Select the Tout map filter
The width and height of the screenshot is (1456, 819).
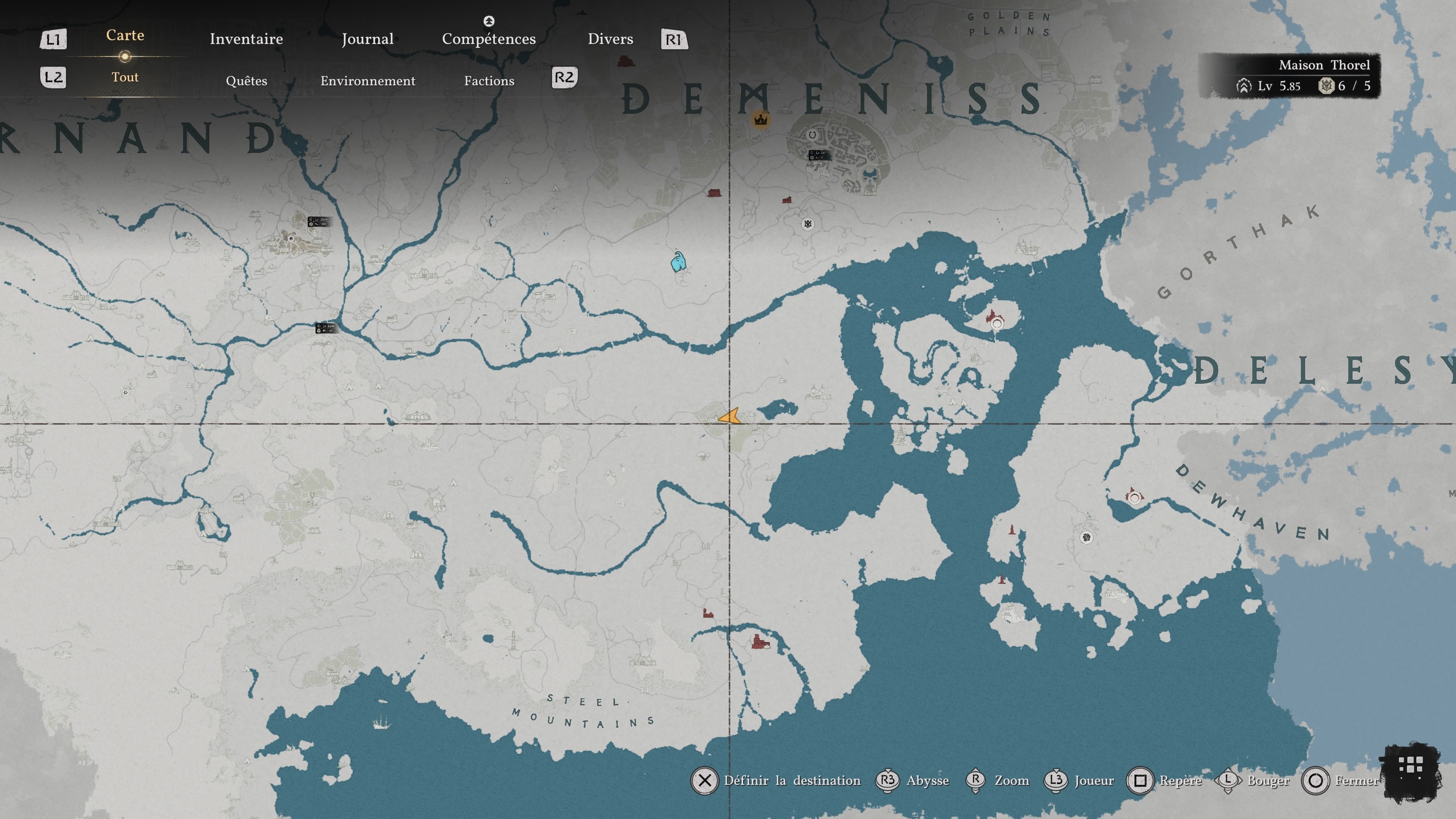point(125,77)
